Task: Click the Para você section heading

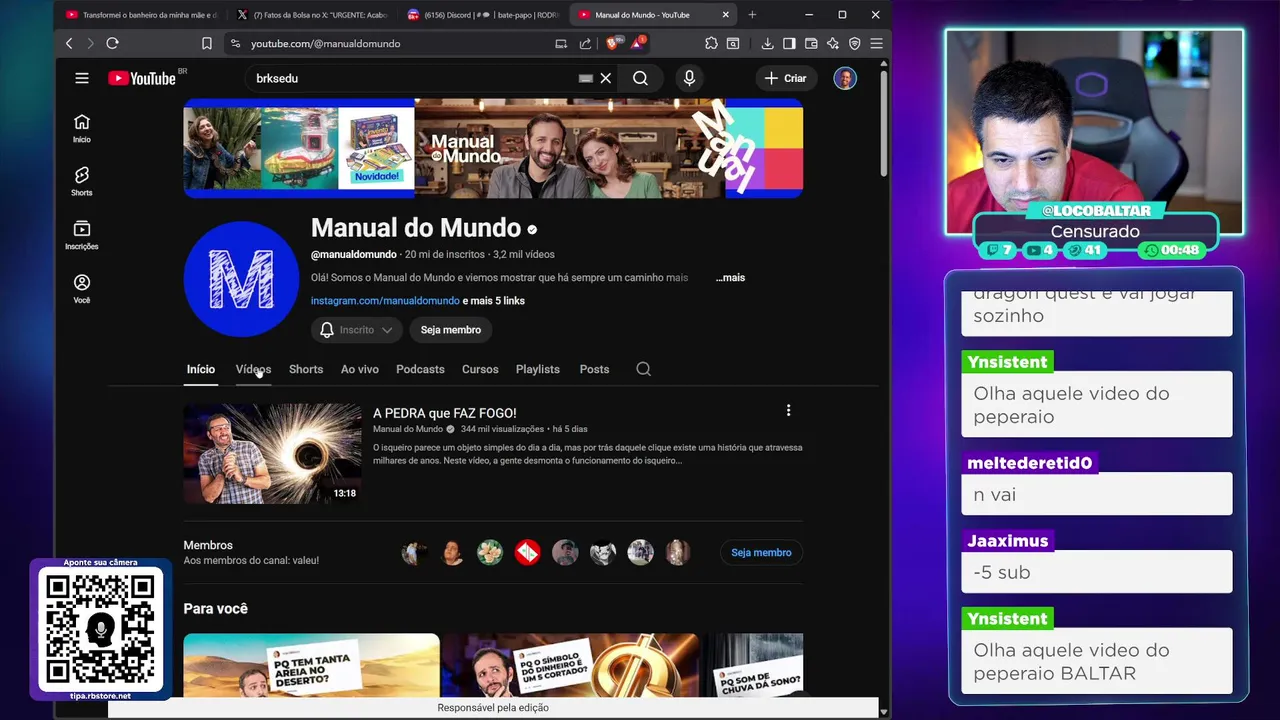Action: point(215,608)
